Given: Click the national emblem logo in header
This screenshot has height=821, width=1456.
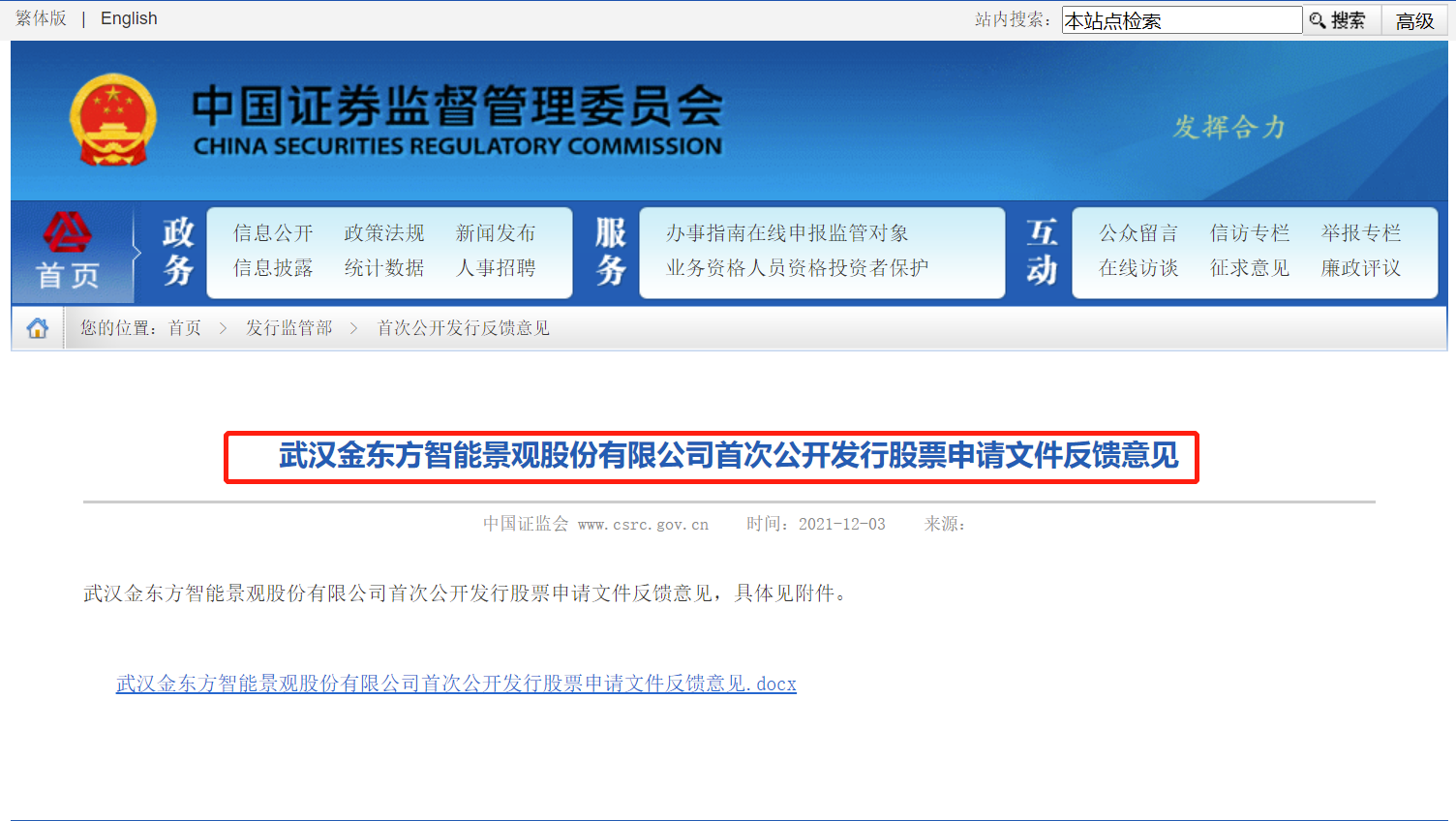Looking at the screenshot, I should [113, 120].
